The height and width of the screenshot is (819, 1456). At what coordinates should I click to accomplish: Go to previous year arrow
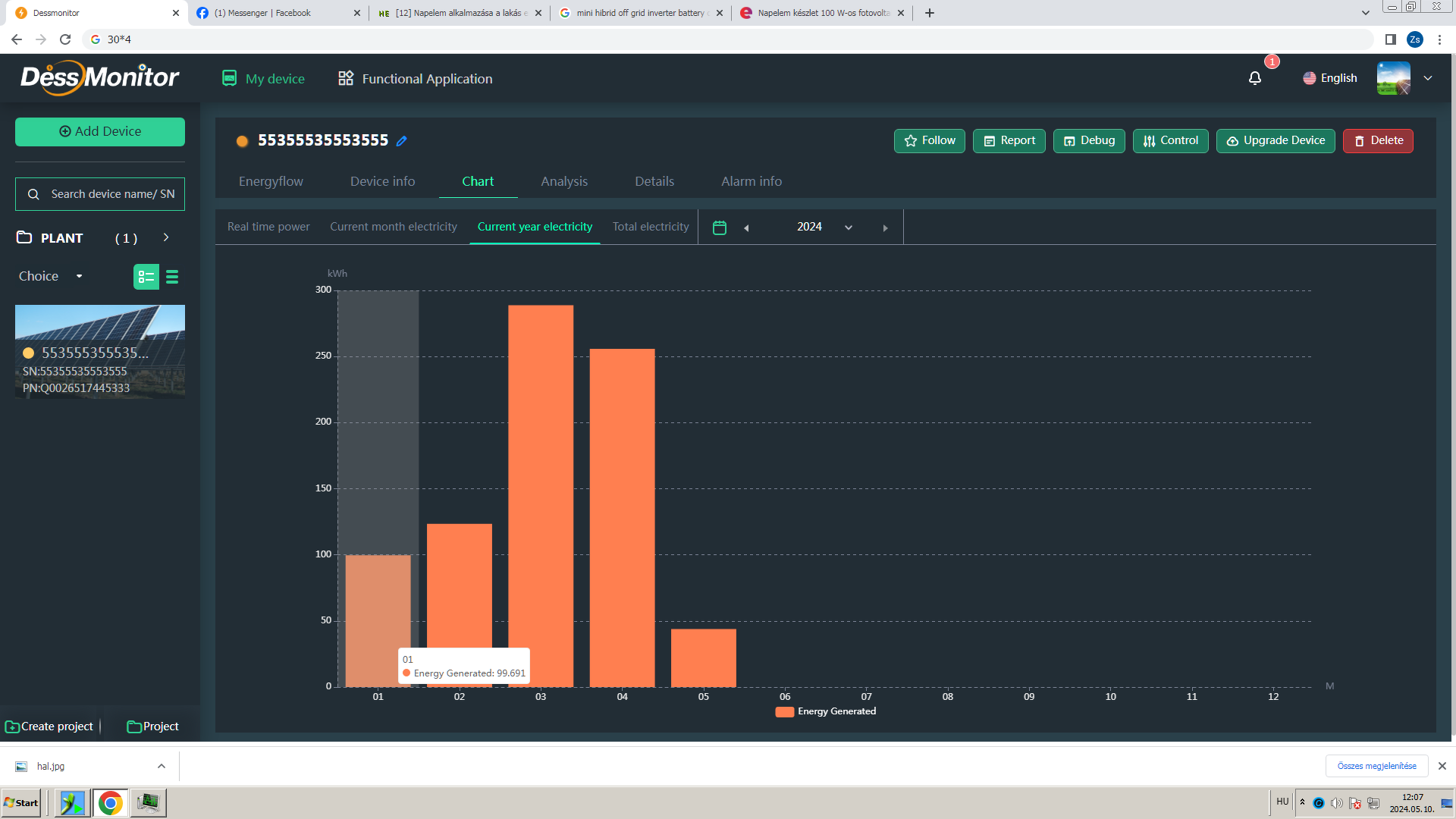tap(746, 227)
